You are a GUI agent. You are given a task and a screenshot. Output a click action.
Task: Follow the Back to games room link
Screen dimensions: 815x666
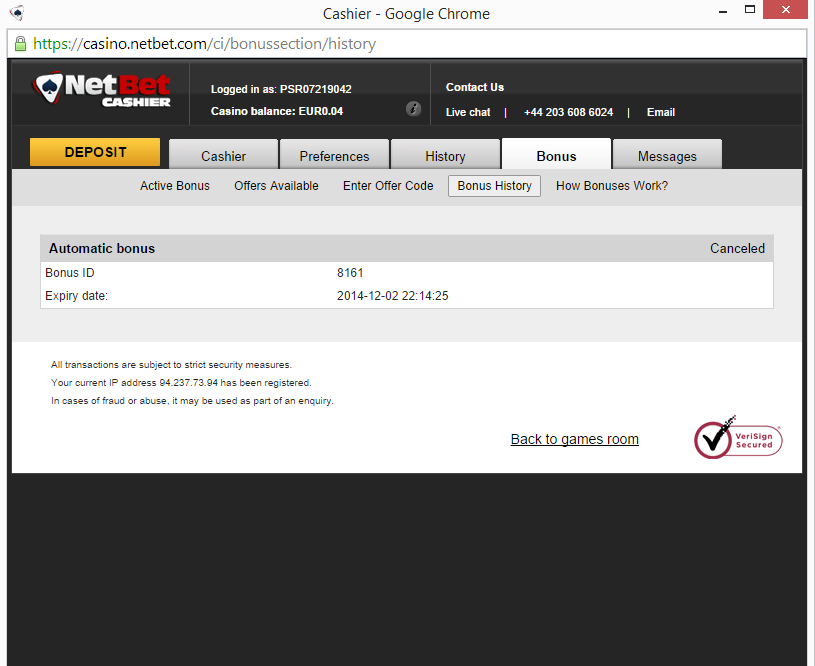tap(574, 439)
